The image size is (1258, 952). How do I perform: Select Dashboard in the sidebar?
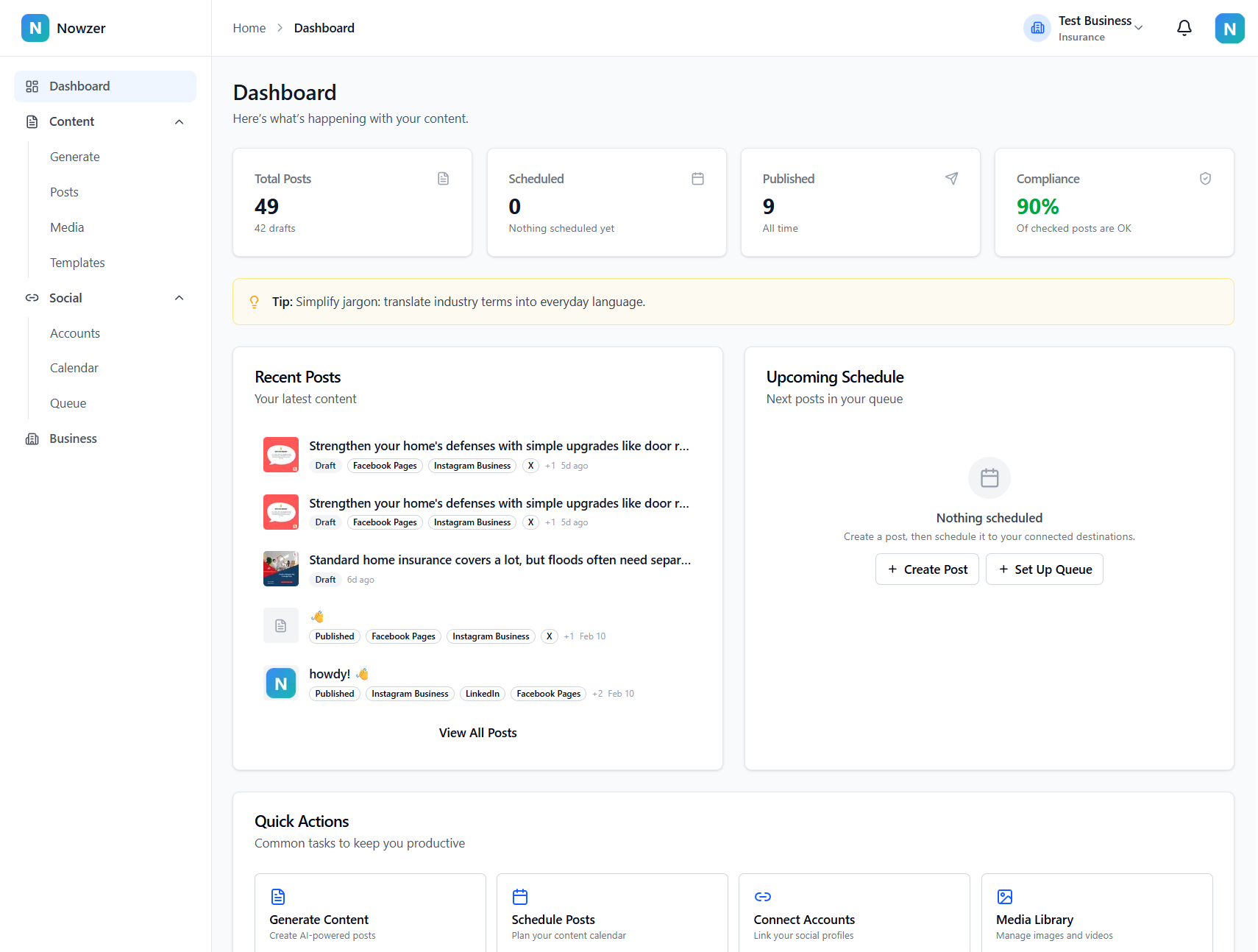coord(105,87)
